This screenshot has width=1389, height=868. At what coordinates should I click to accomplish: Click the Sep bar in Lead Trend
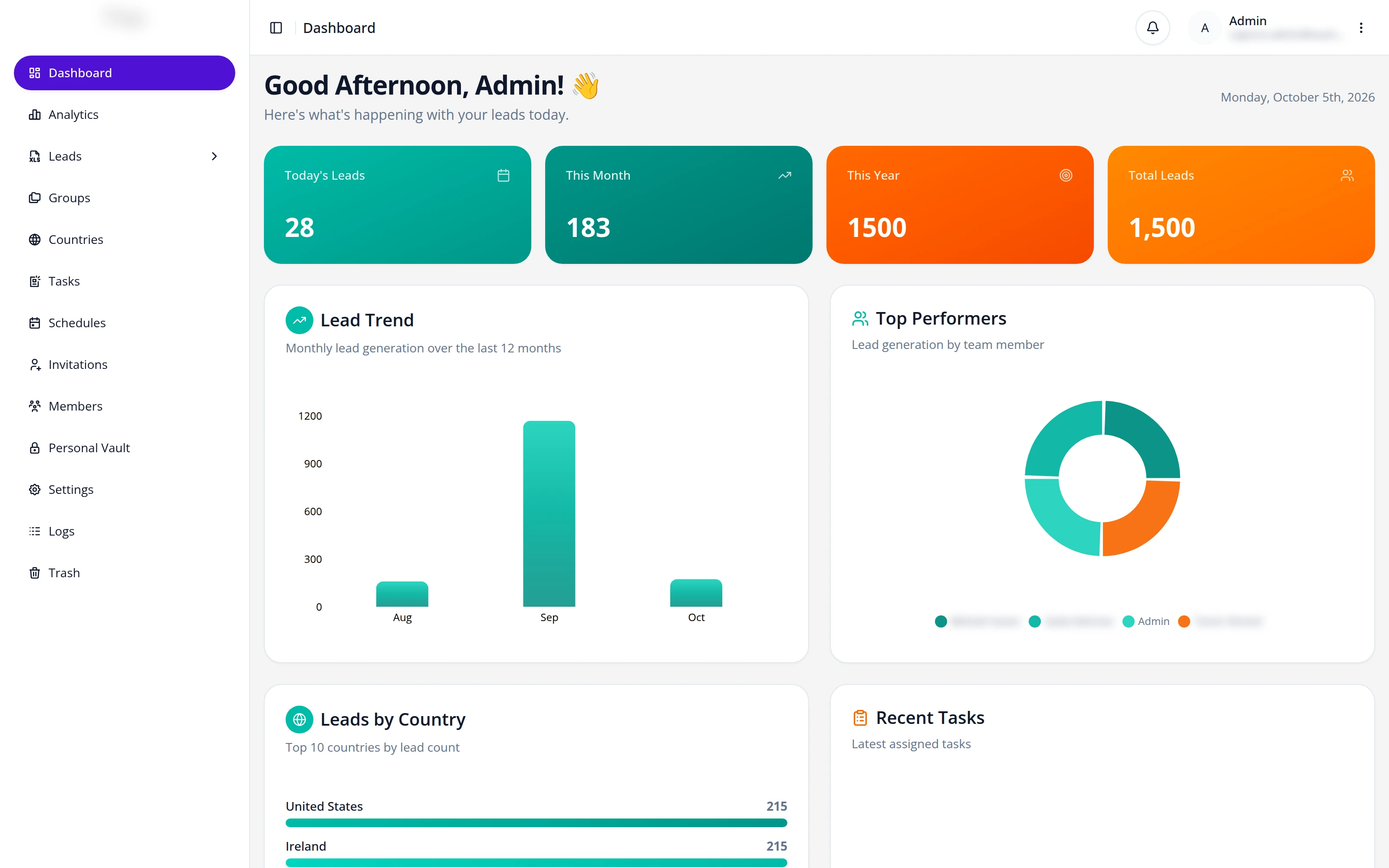[x=549, y=514]
